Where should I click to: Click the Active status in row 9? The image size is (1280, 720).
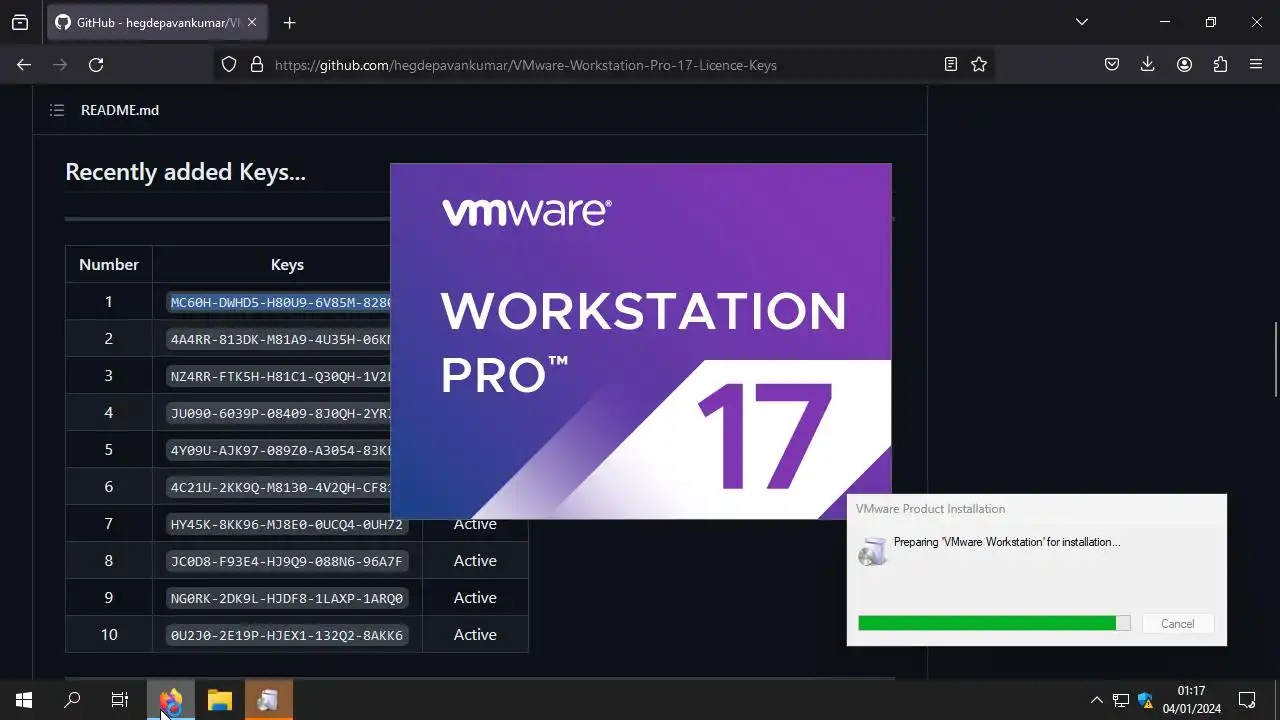tap(475, 597)
